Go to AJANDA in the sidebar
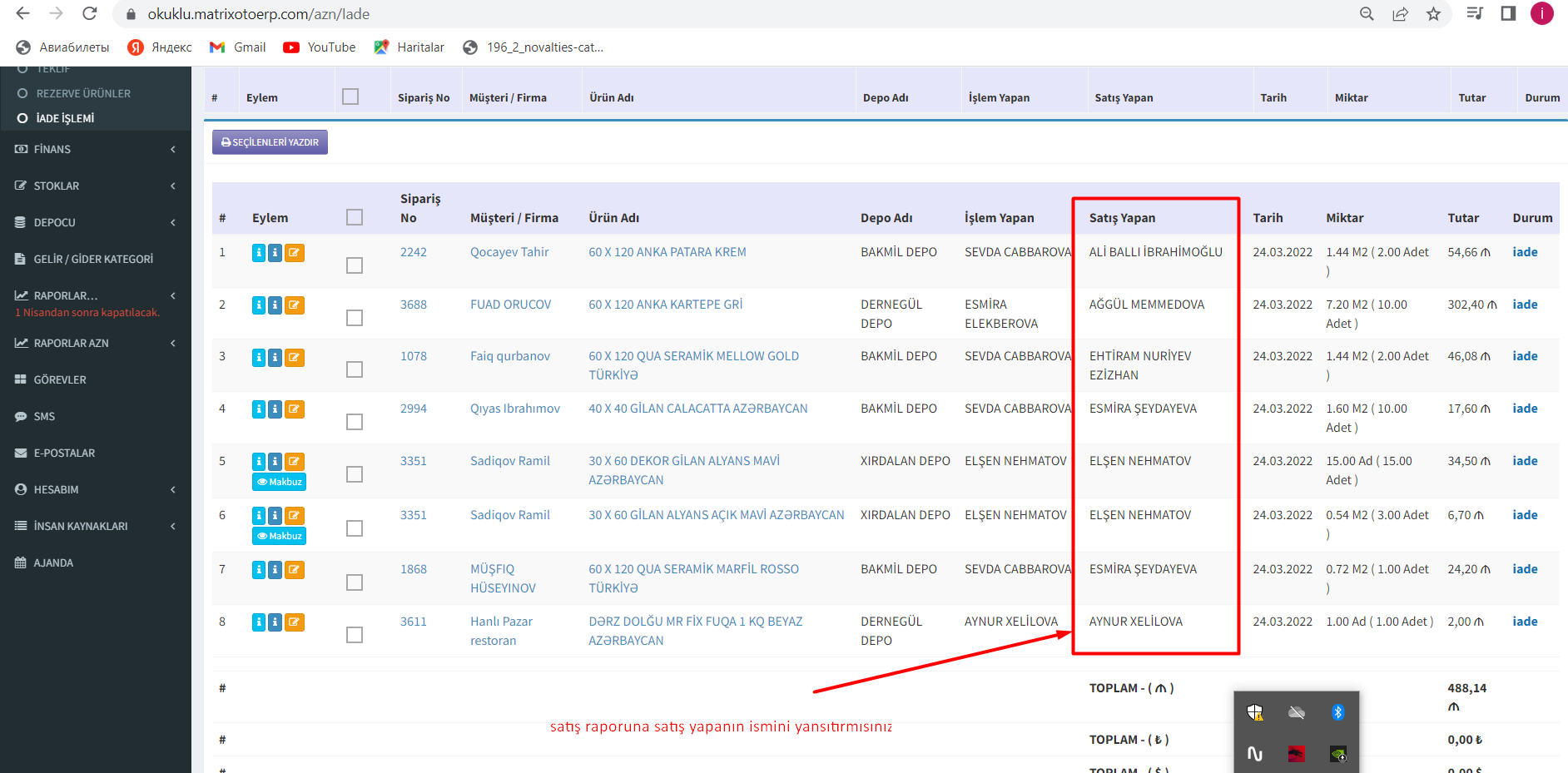 point(53,563)
